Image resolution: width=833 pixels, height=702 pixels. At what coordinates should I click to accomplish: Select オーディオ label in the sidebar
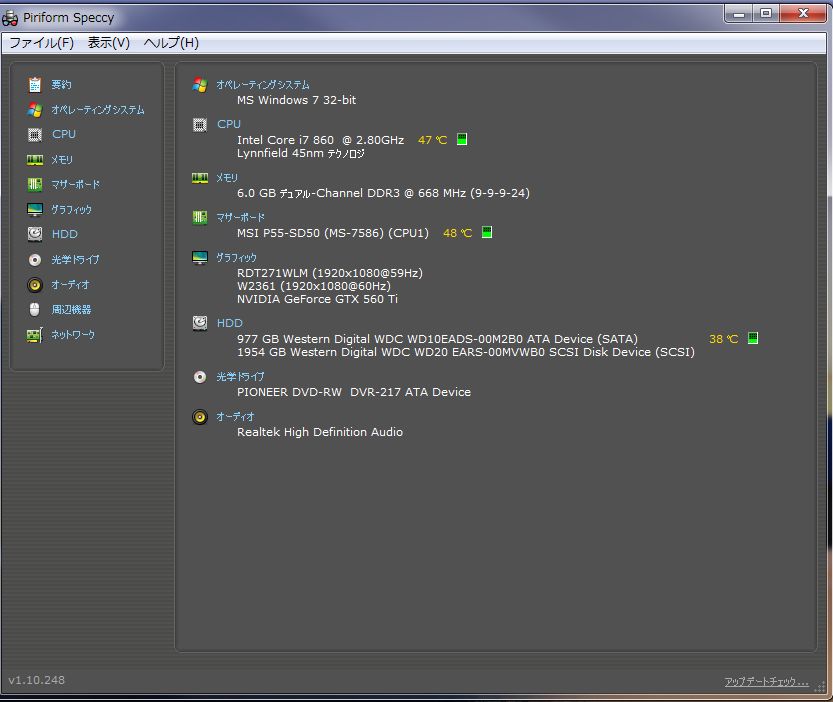click(x=70, y=284)
